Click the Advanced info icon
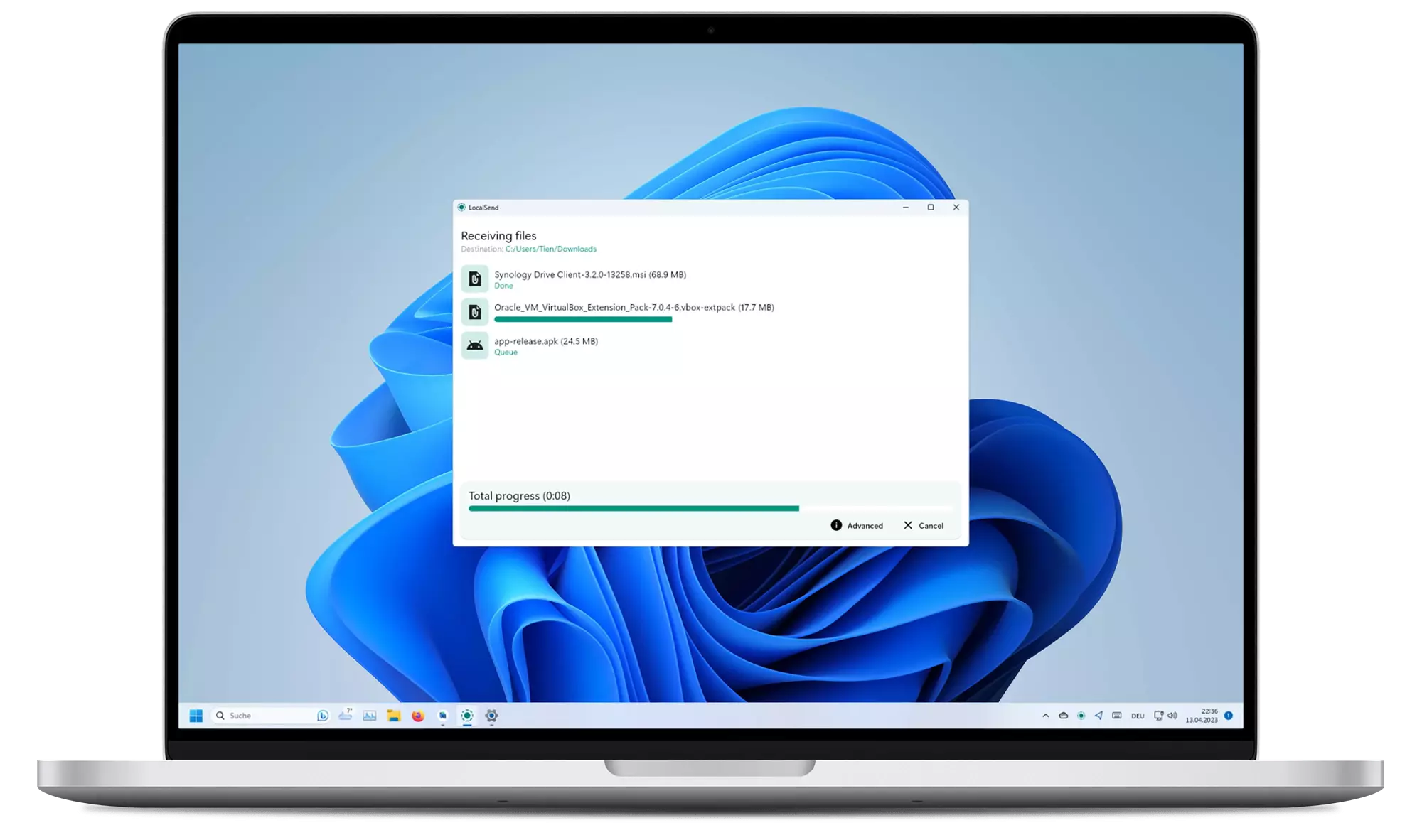This screenshot has height=840, width=1422. coord(836,525)
